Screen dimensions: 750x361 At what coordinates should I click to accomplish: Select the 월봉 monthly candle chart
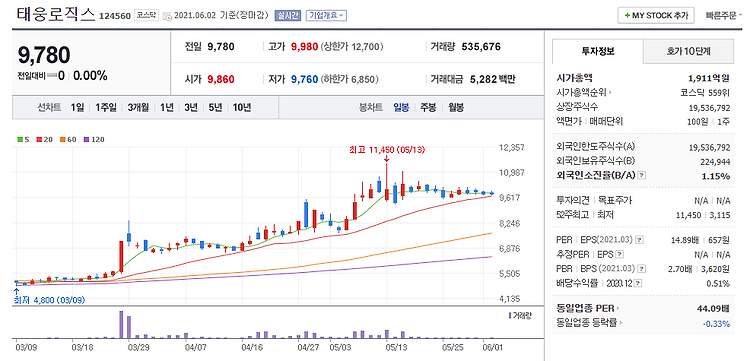[x=455, y=108]
